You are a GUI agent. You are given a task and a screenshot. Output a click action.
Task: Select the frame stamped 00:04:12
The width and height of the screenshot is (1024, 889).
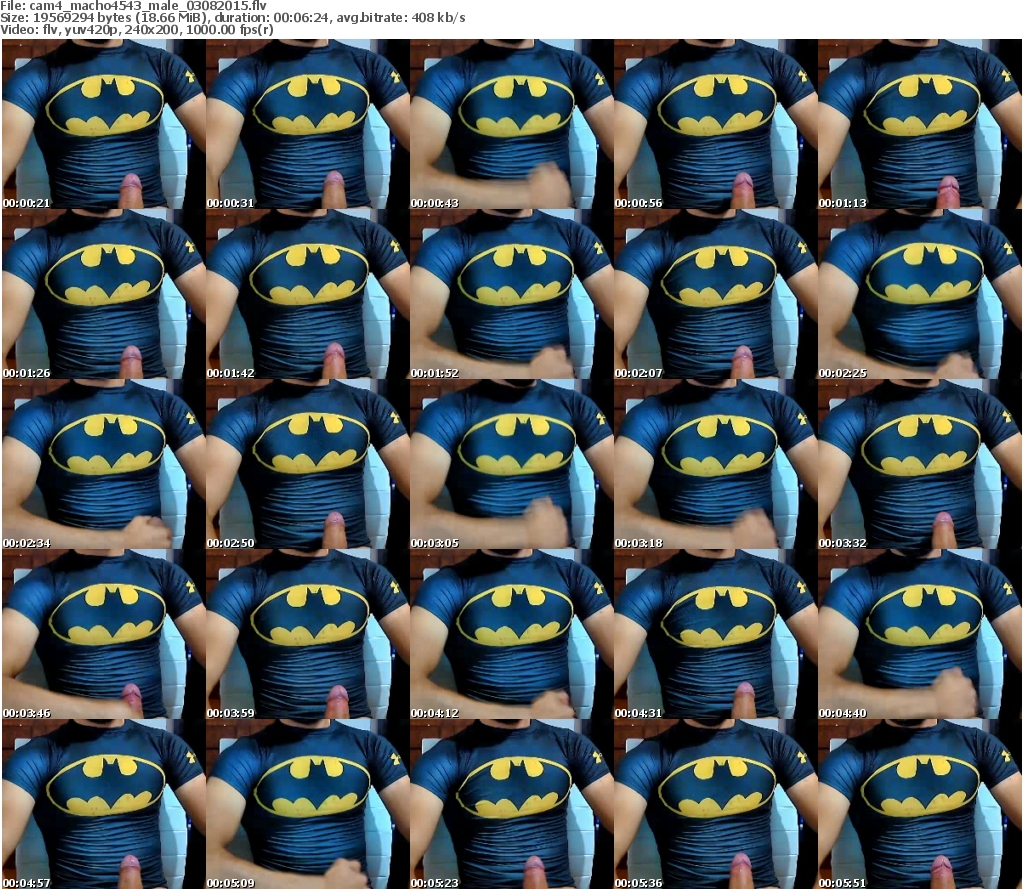pos(512,634)
